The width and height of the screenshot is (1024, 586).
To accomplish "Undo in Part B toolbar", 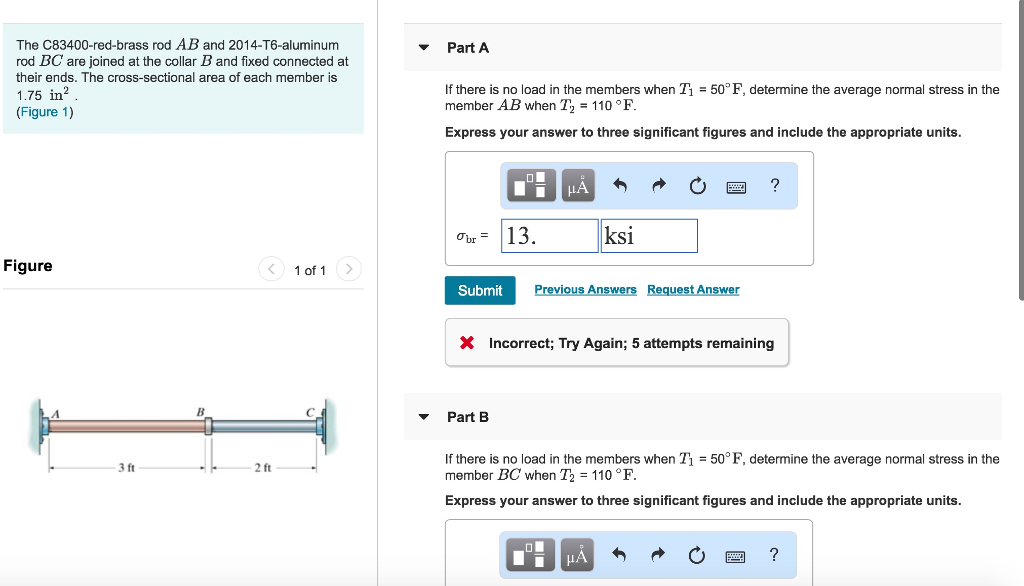I will coord(620,555).
